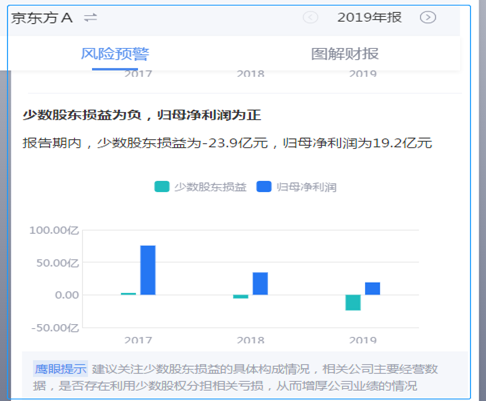Select the 2017 少数股东损益 teal bar

coord(128,294)
